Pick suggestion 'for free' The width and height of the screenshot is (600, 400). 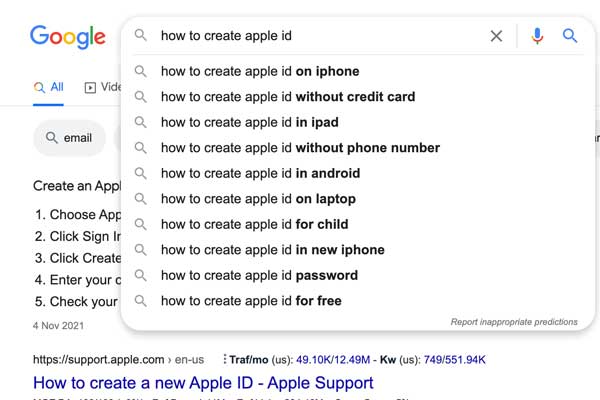pos(251,301)
